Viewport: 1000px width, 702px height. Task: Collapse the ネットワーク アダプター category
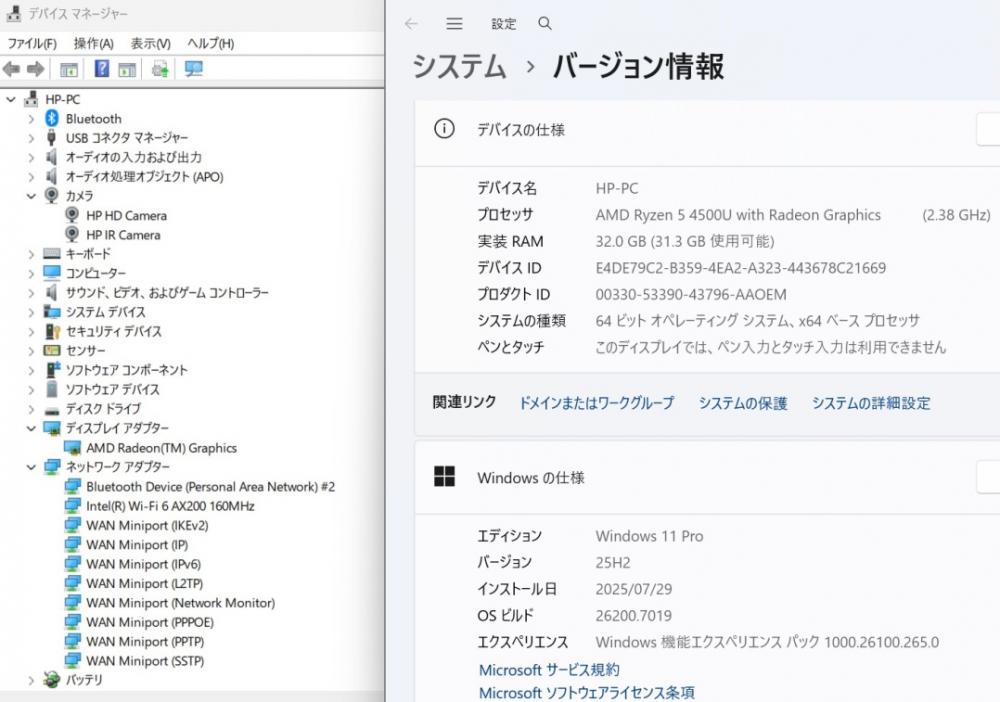click(x=31, y=467)
